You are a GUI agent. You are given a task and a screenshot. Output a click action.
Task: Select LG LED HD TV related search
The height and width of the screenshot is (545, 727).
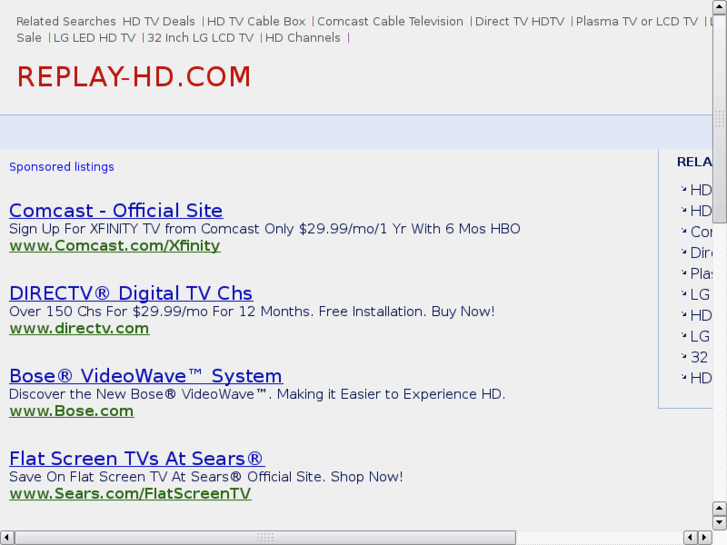(x=94, y=38)
